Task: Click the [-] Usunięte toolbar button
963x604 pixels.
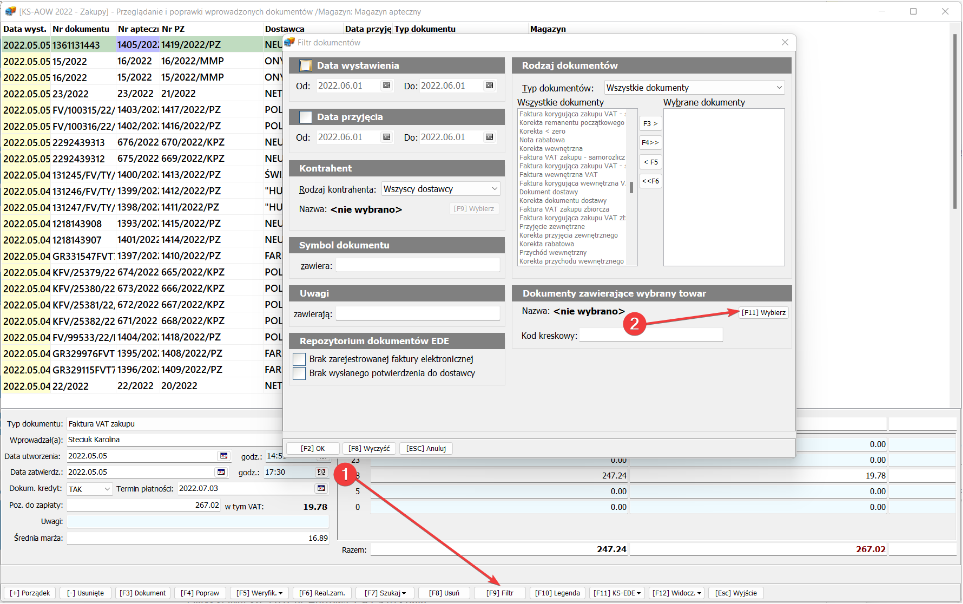Action: click(x=85, y=593)
